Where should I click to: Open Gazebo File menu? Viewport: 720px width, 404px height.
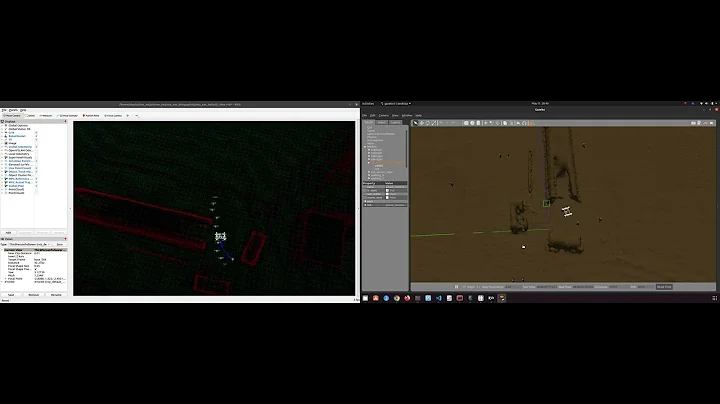365,115
